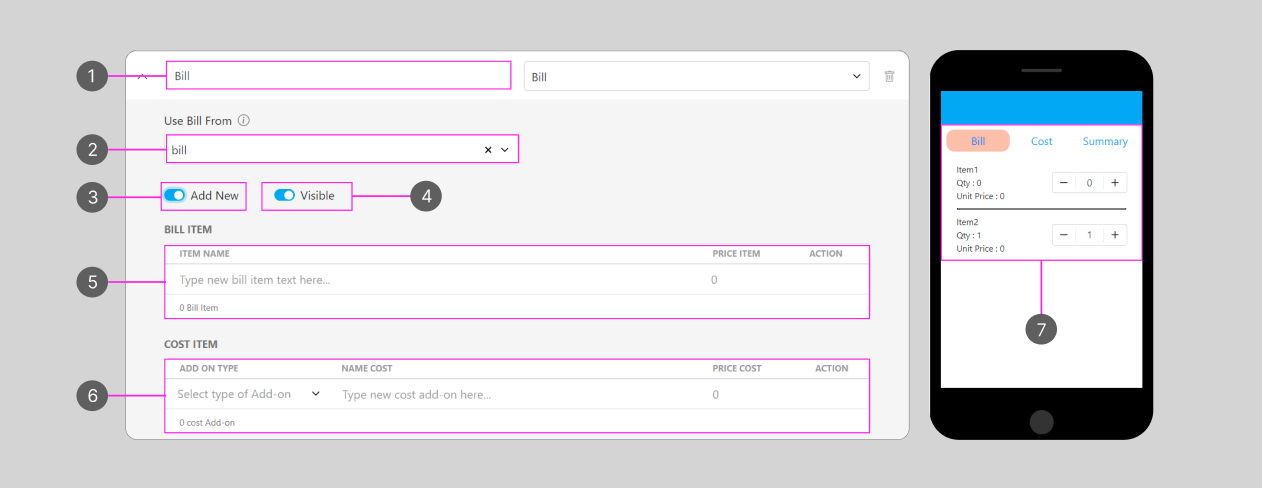Switch to the Summary tab in preview
1262x488 pixels.
click(1105, 141)
